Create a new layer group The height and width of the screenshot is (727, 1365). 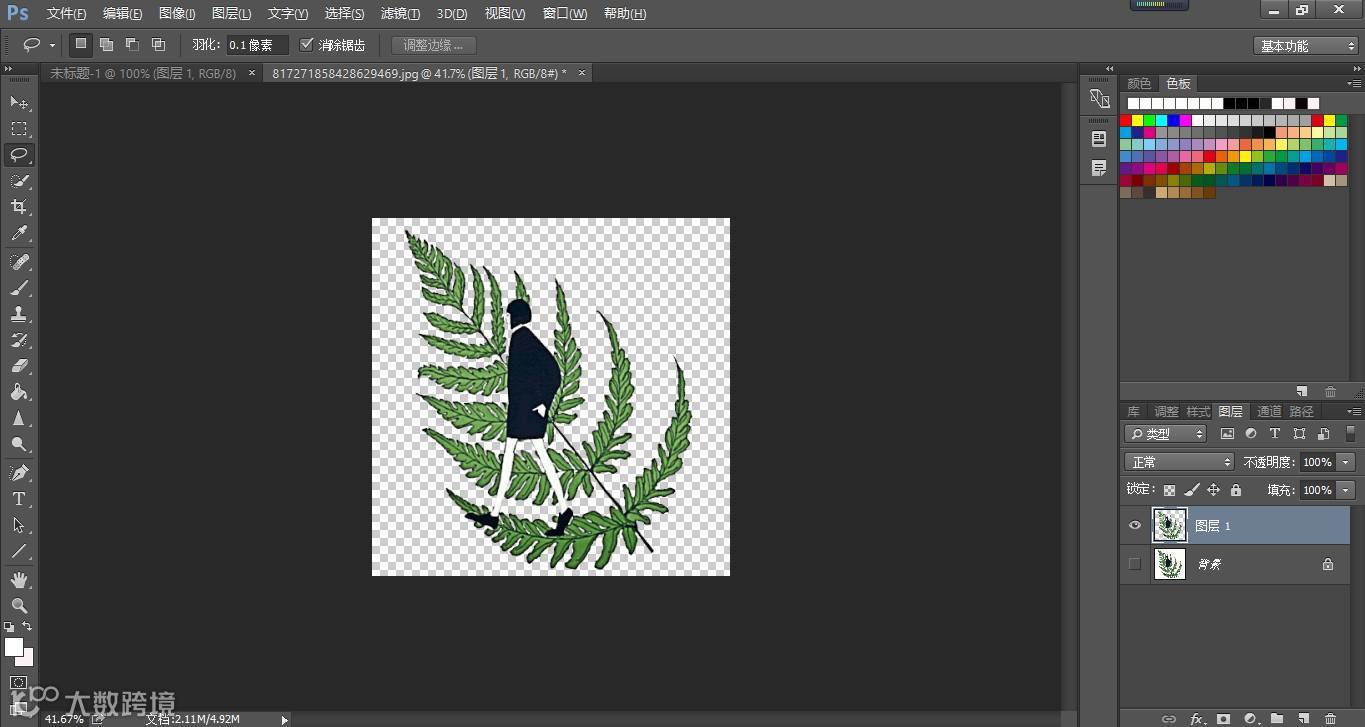tap(1277, 718)
